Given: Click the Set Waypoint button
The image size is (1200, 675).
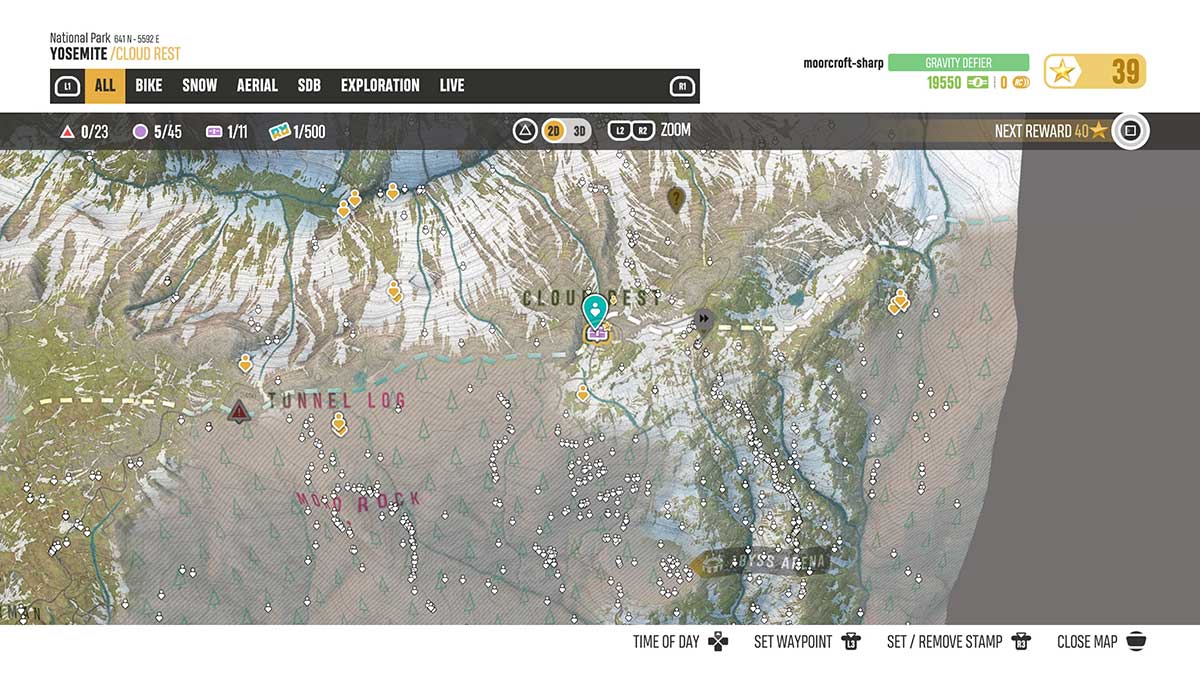Looking at the screenshot, I should point(851,642).
